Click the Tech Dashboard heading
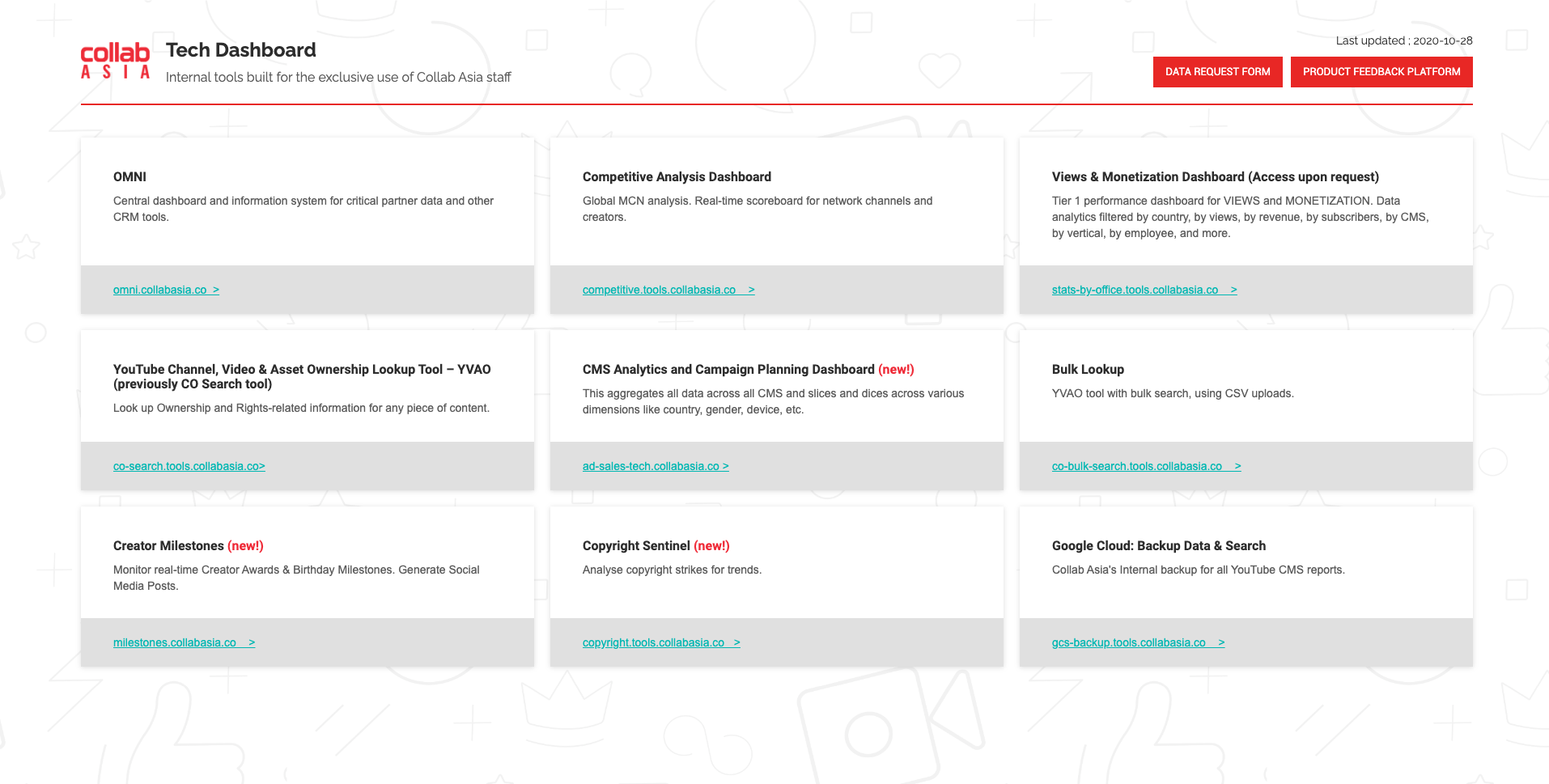 241,50
